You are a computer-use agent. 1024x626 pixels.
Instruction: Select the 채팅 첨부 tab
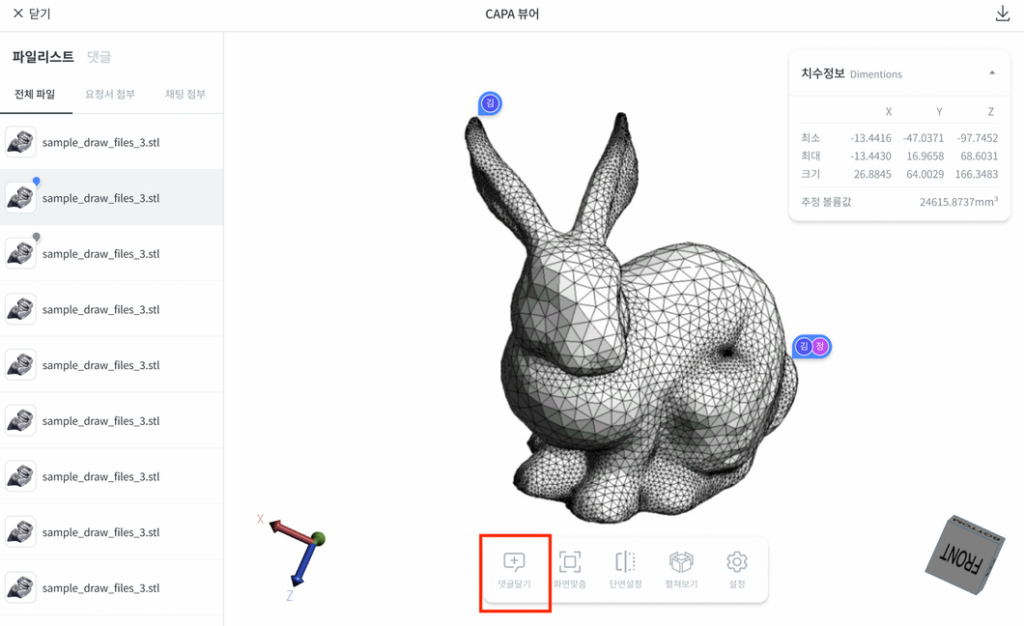[185, 95]
